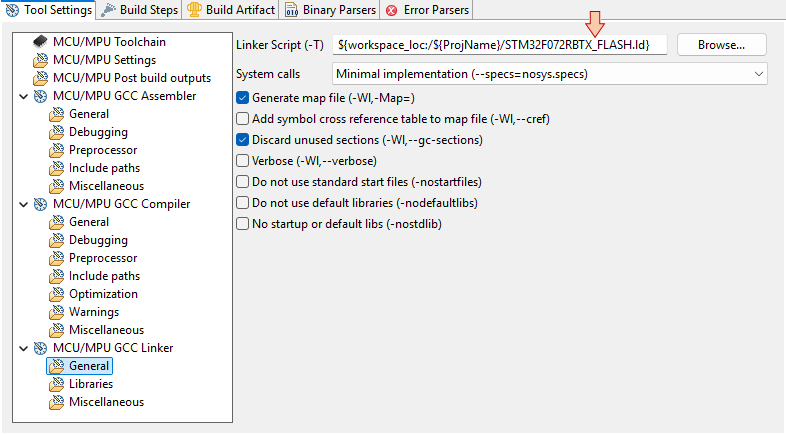
Task: Click the MCU/MPU Settings folder icon
Action: (x=40, y=60)
